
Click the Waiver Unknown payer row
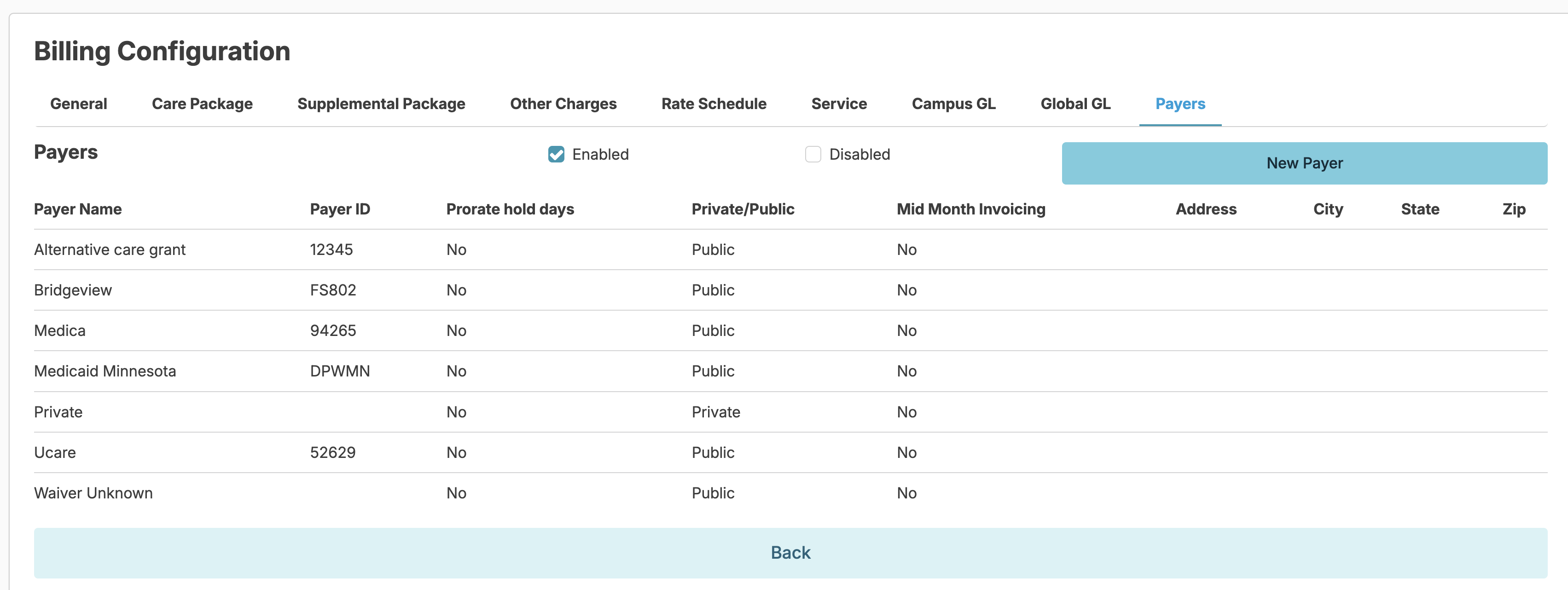93,493
